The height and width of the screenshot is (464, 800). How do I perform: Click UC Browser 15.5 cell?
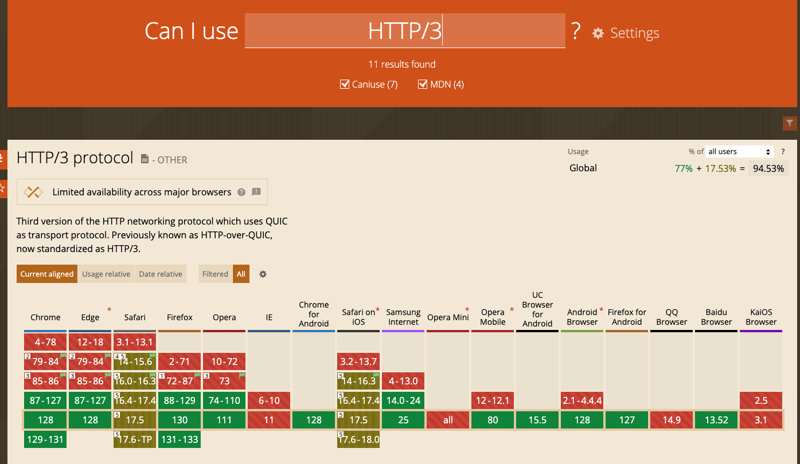tap(537, 420)
